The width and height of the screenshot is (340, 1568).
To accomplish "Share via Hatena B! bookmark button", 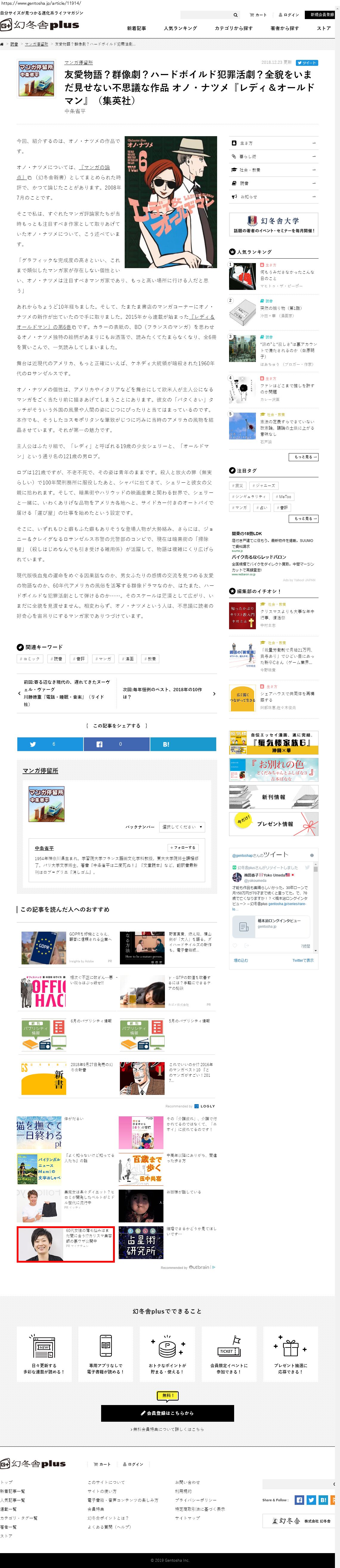I will [183, 744].
